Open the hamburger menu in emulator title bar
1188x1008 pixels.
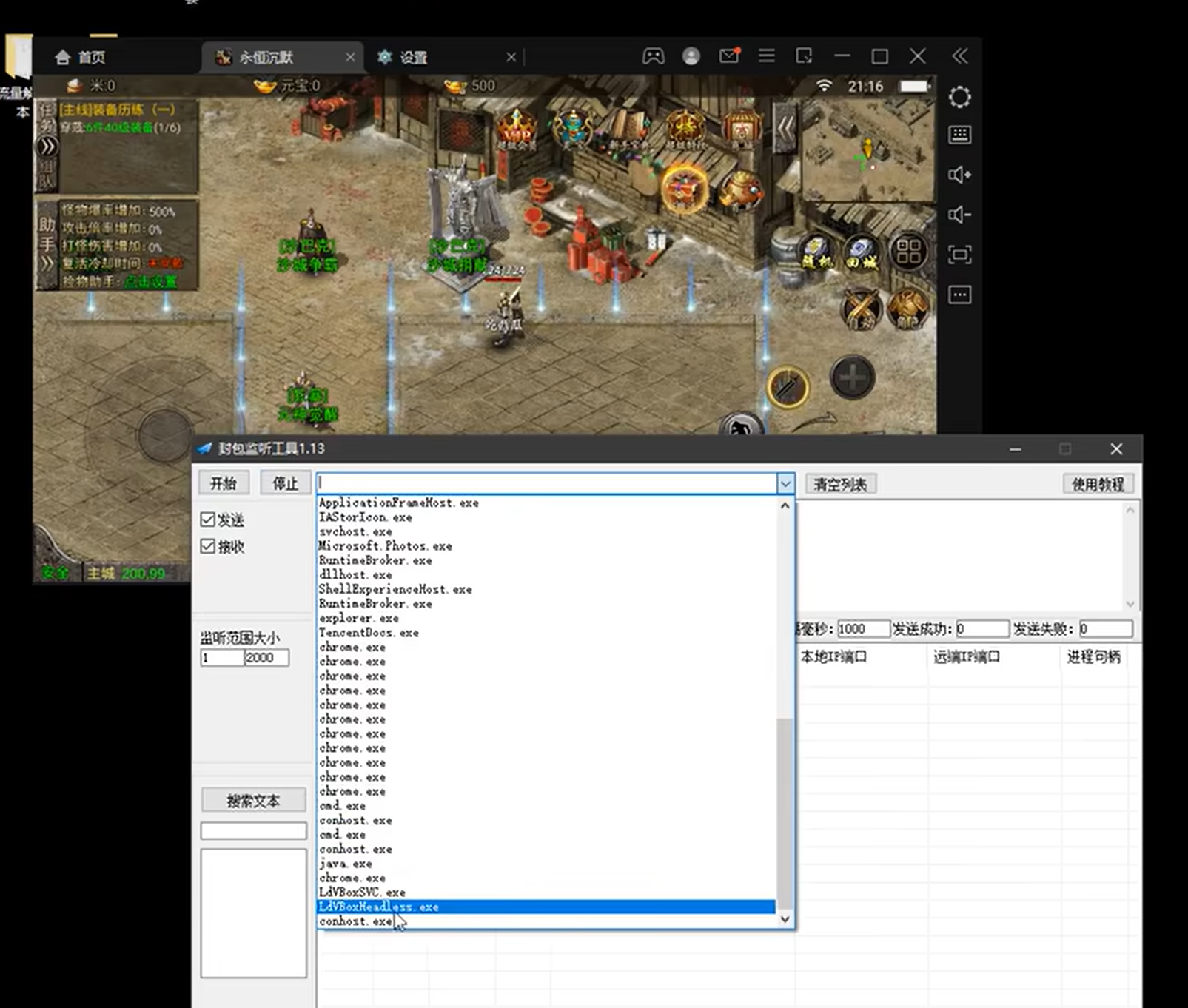tap(767, 56)
